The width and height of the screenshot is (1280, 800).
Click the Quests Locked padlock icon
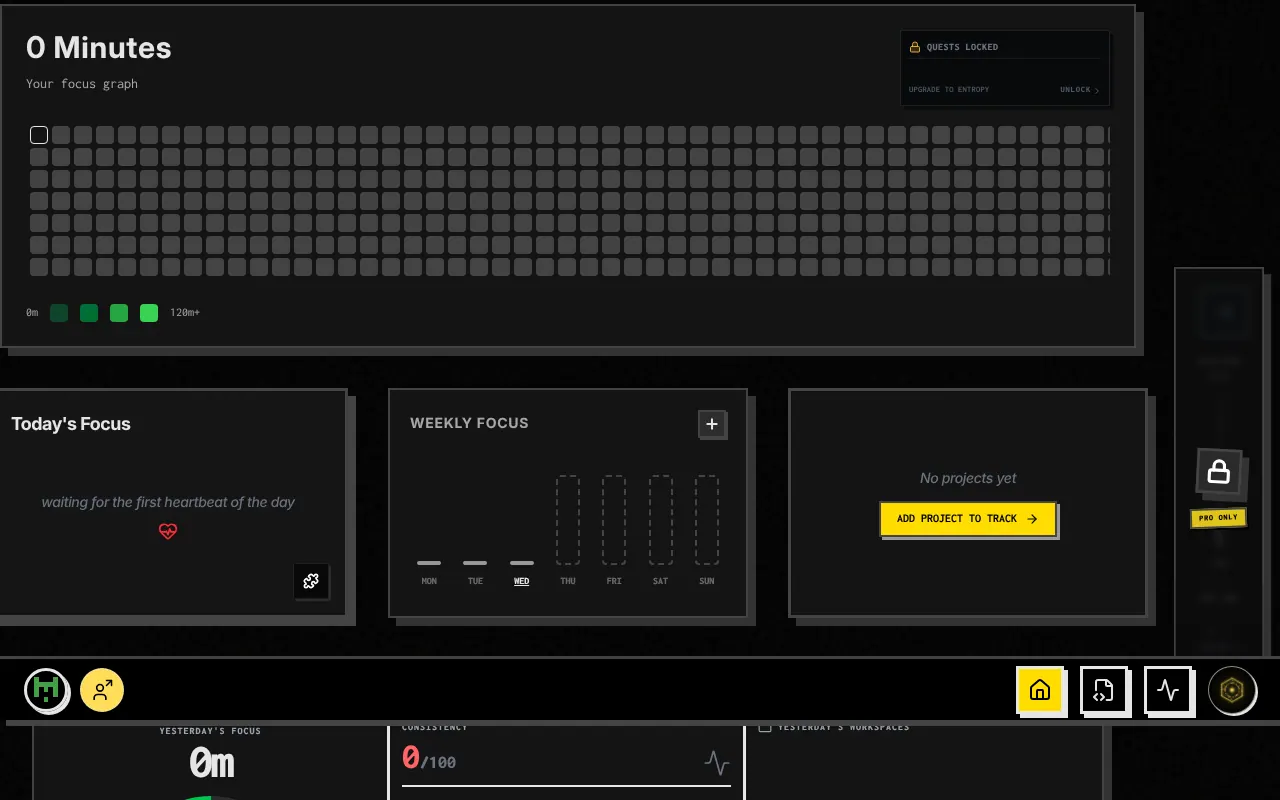(915, 47)
